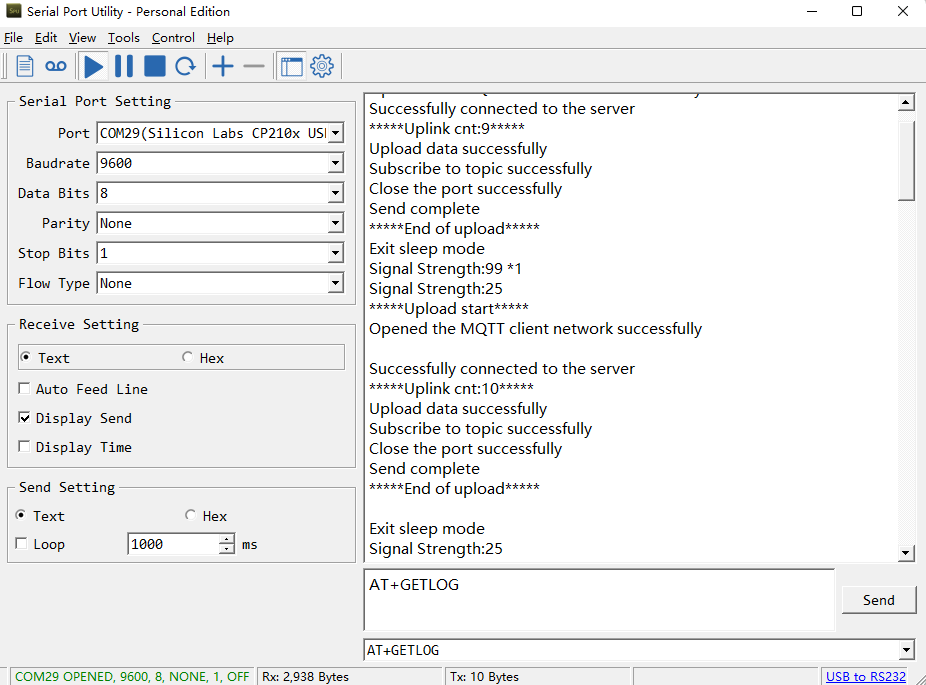Enable the Loop checkbox
The width and height of the screenshot is (926, 685).
(21, 543)
